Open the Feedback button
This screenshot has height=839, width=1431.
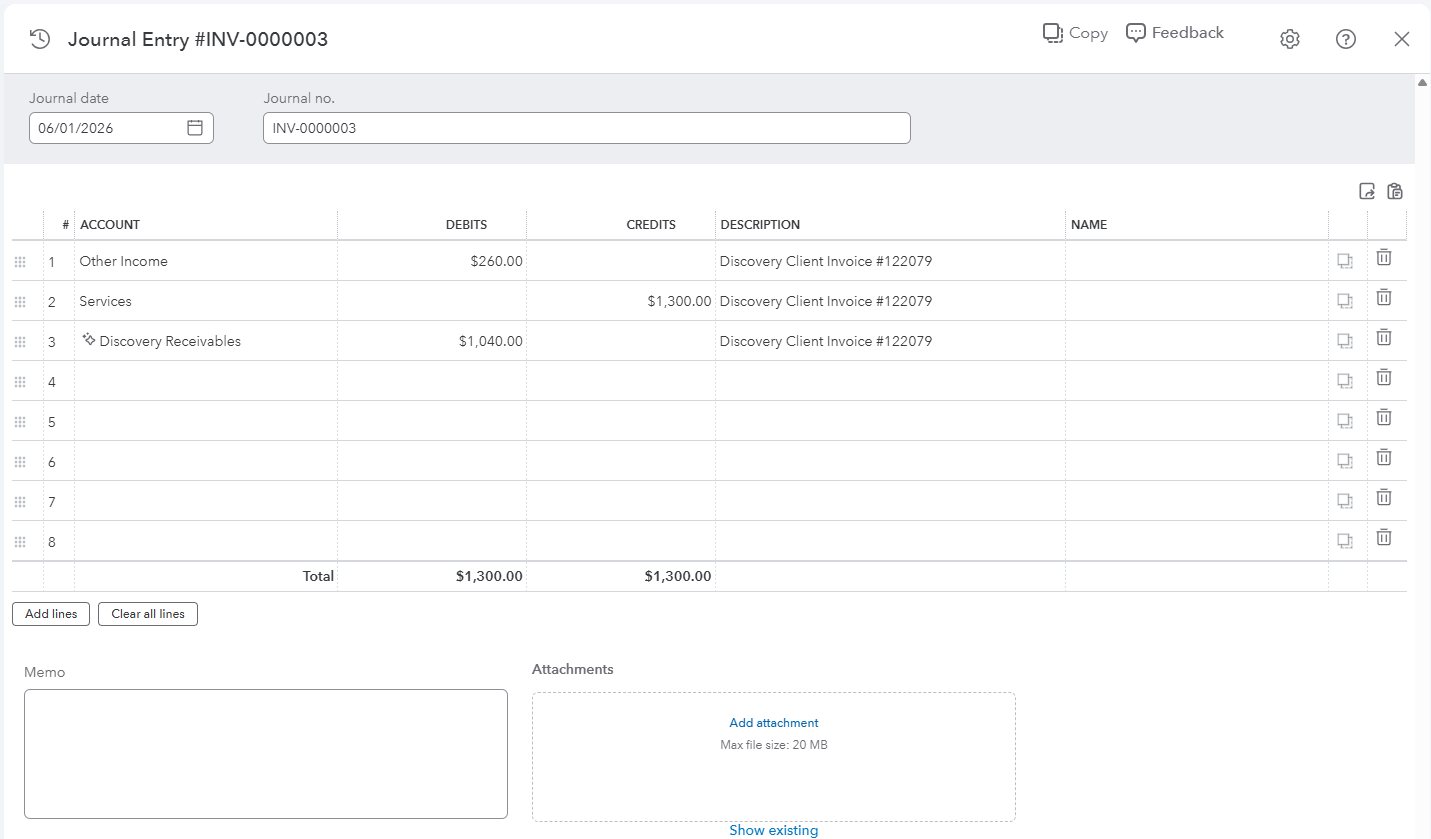[x=1175, y=33]
